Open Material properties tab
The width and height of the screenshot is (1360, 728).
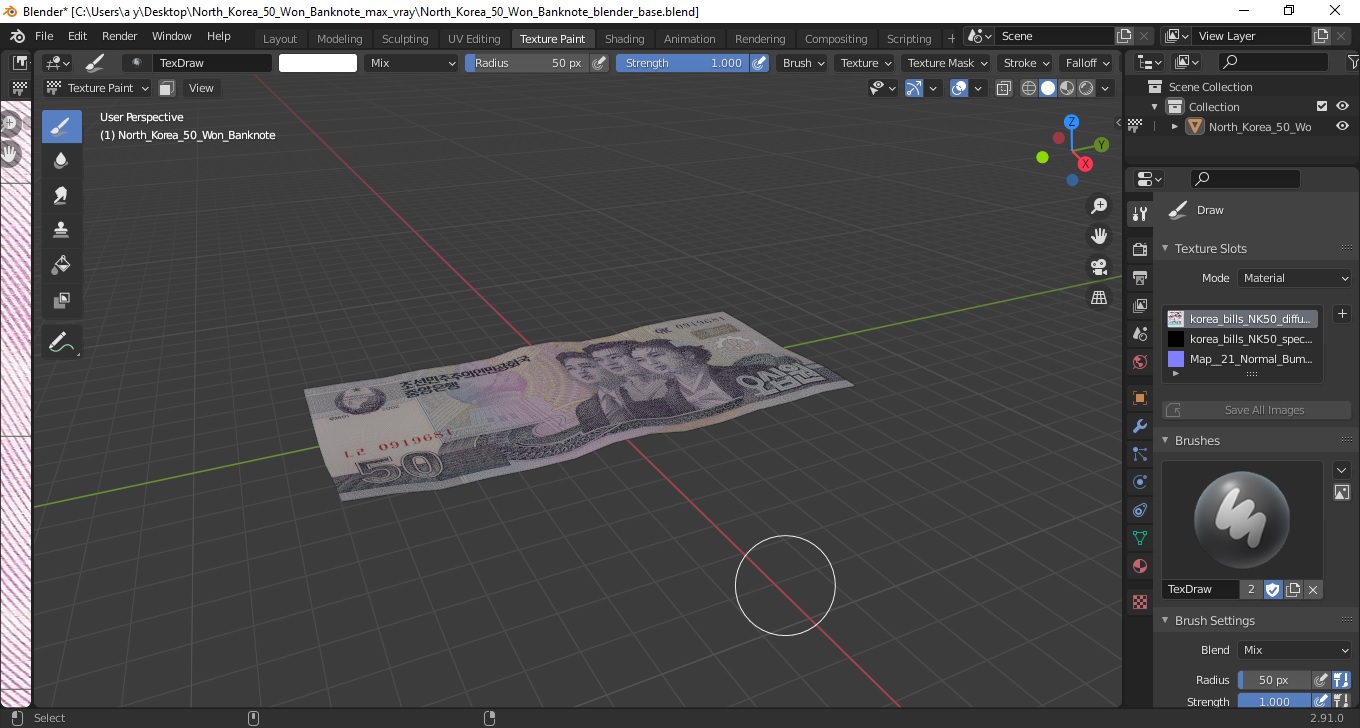(1139, 566)
